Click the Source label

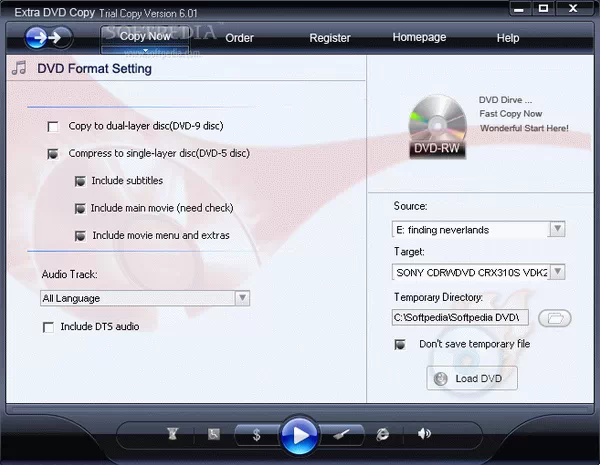coord(410,206)
